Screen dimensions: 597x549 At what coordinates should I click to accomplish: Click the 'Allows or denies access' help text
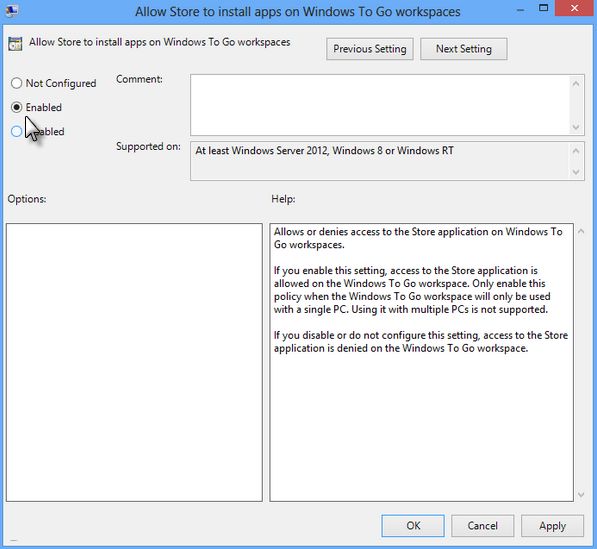point(418,238)
